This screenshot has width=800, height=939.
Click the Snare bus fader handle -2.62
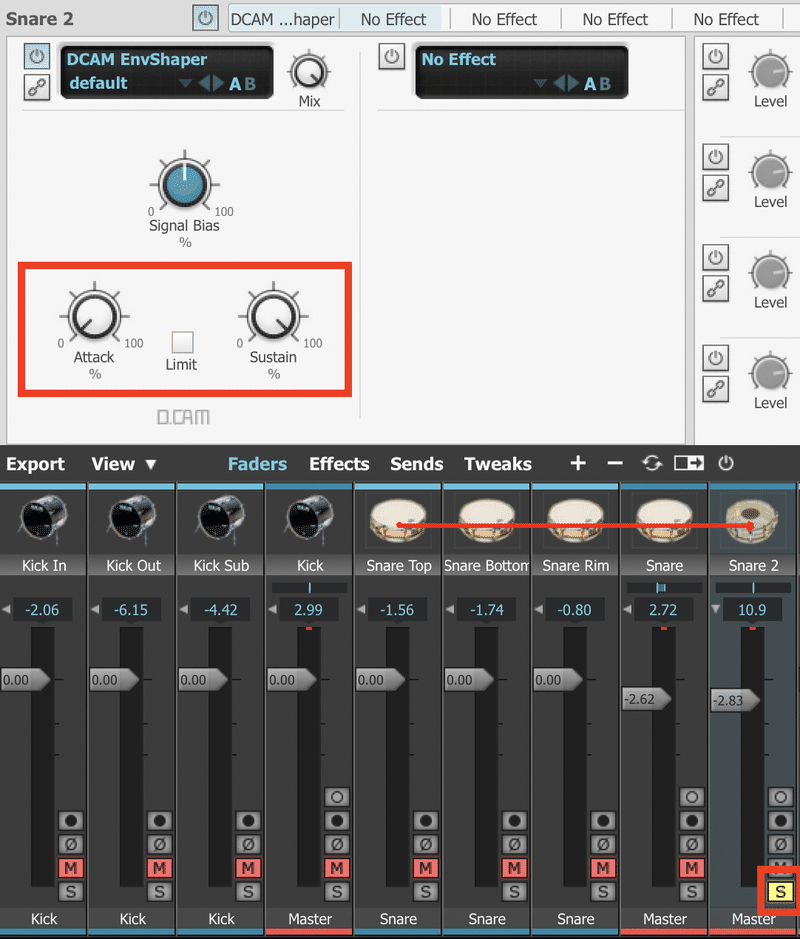(x=647, y=699)
